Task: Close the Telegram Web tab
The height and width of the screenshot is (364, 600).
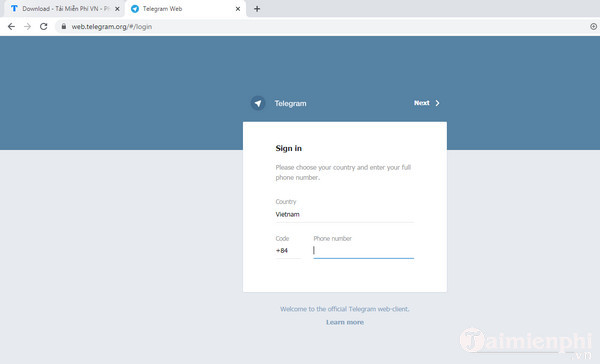Action: 238,9
